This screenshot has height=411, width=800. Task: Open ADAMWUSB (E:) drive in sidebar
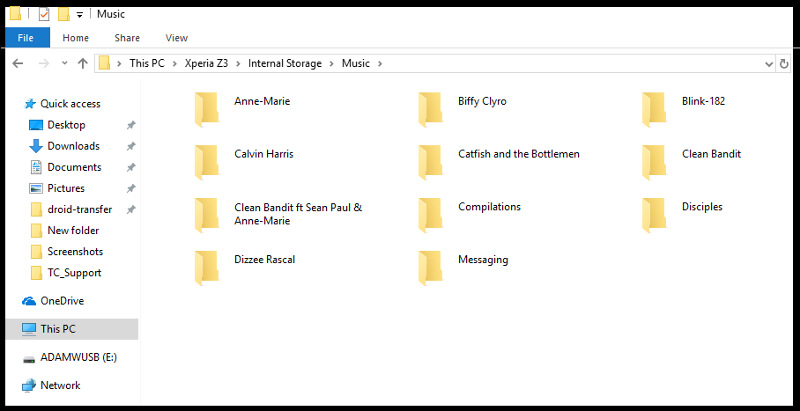tap(79, 357)
